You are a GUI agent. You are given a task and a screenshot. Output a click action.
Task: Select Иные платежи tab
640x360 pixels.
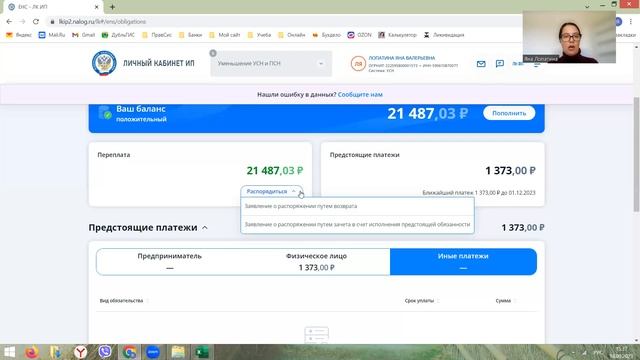click(x=463, y=262)
